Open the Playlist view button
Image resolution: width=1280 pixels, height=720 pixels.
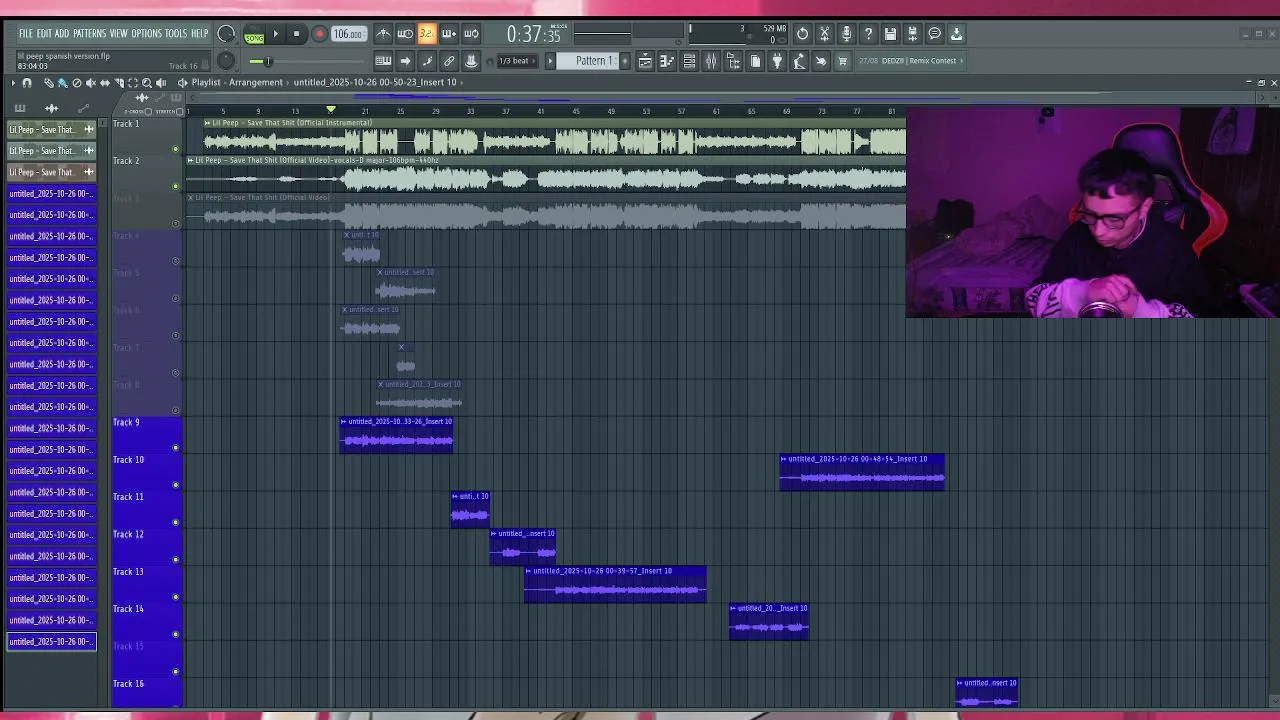tap(645, 61)
